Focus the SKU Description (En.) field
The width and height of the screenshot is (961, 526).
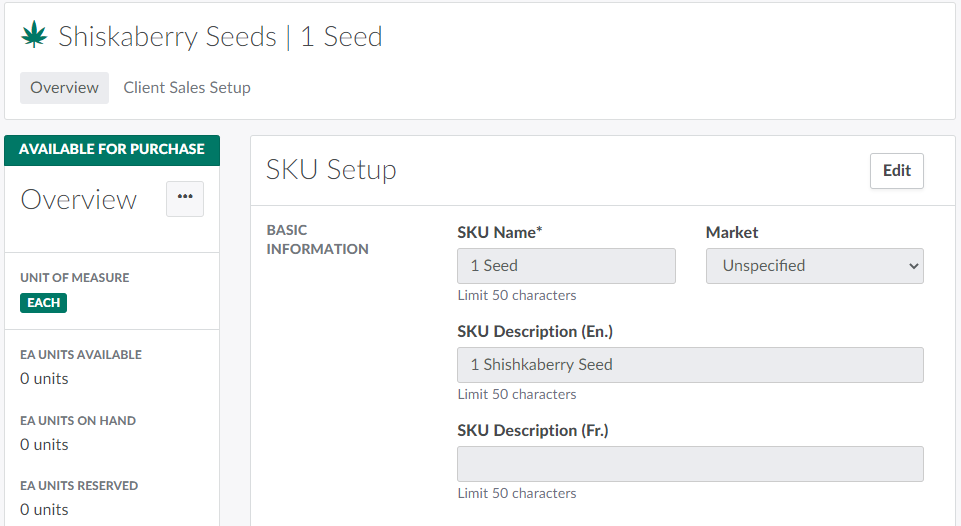(x=690, y=365)
